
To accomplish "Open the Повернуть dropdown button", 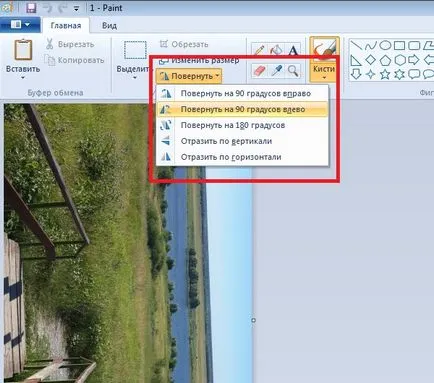I will coord(189,76).
